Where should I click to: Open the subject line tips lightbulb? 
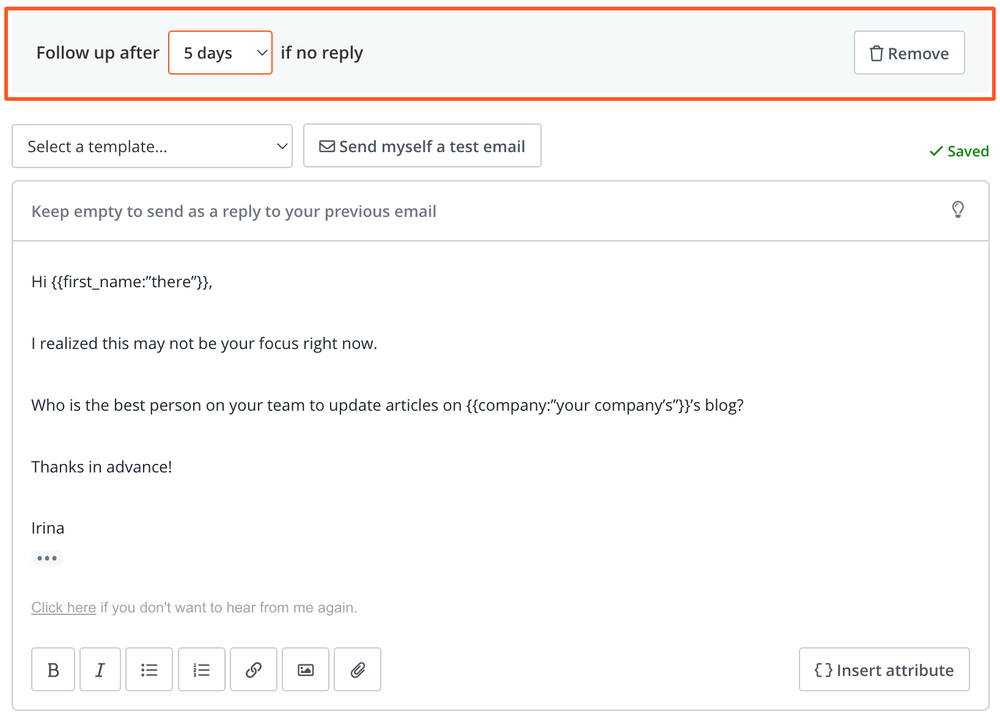click(x=958, y=210)
